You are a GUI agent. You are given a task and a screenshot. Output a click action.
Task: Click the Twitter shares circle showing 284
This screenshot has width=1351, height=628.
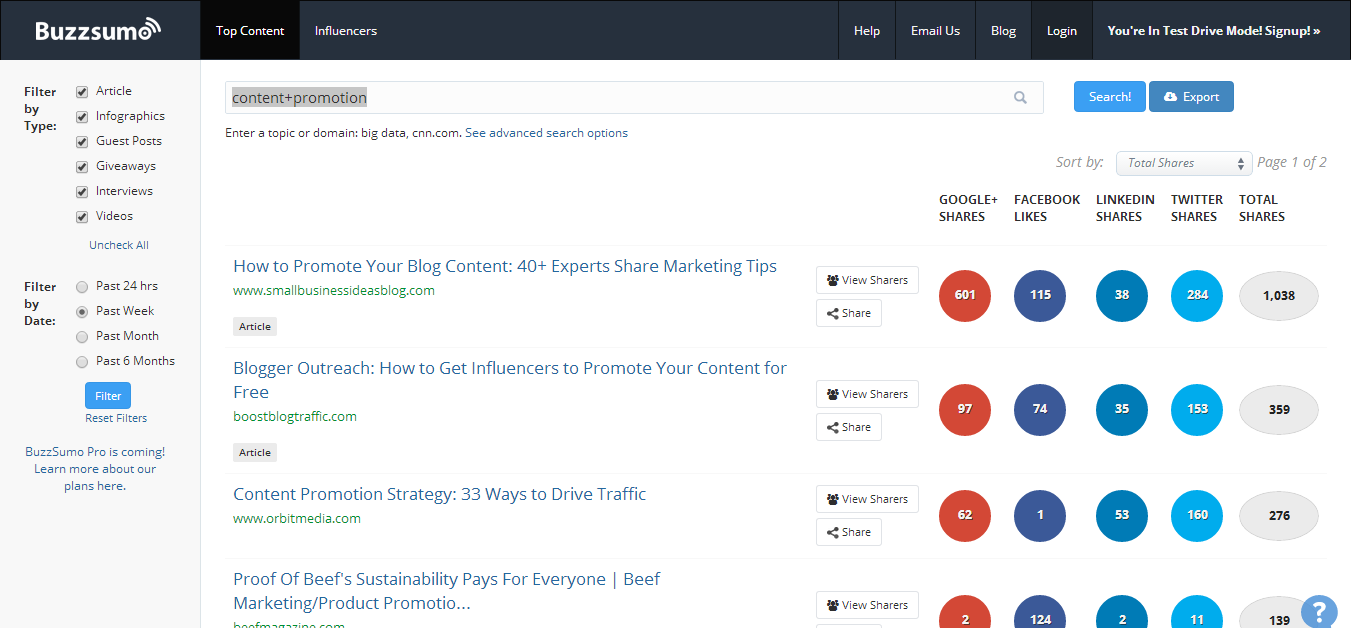pyautogui.click(x=1197, y=296)
